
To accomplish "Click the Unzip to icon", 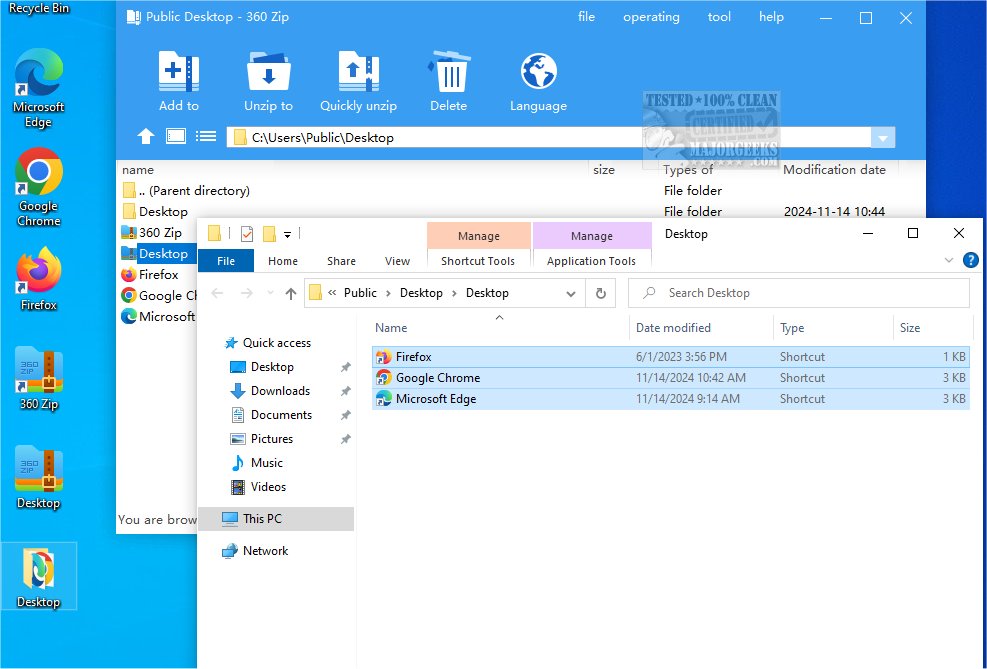I will coord(268,74).
